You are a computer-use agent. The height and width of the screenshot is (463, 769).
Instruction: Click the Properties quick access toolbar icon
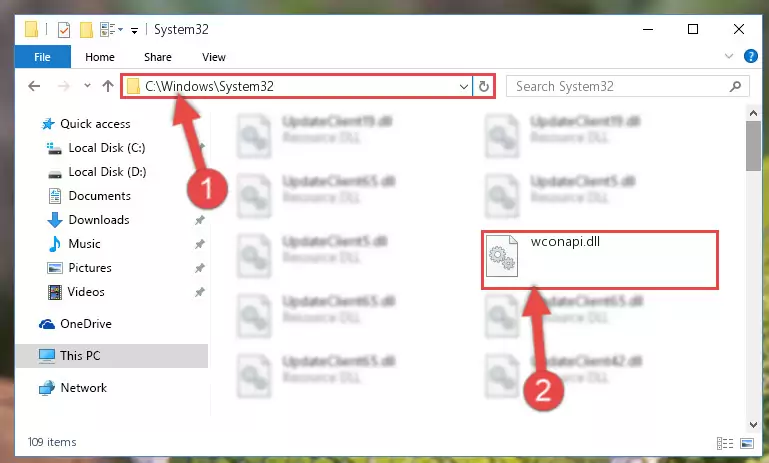tap(64, 30)
